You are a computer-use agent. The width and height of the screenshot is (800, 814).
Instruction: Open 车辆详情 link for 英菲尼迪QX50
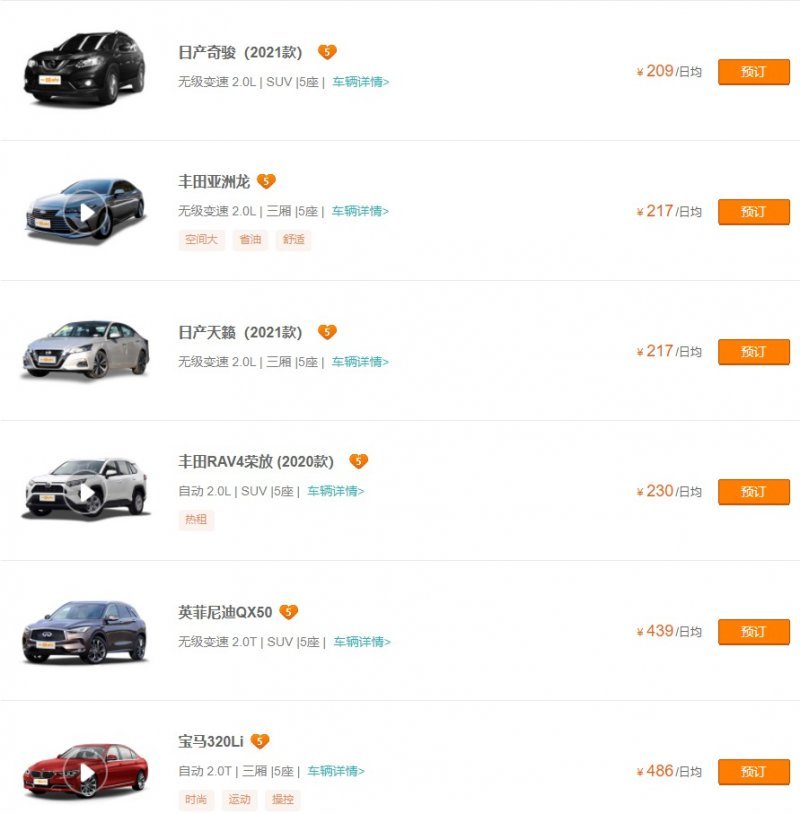pyautogui.click(x=362, y=641)
